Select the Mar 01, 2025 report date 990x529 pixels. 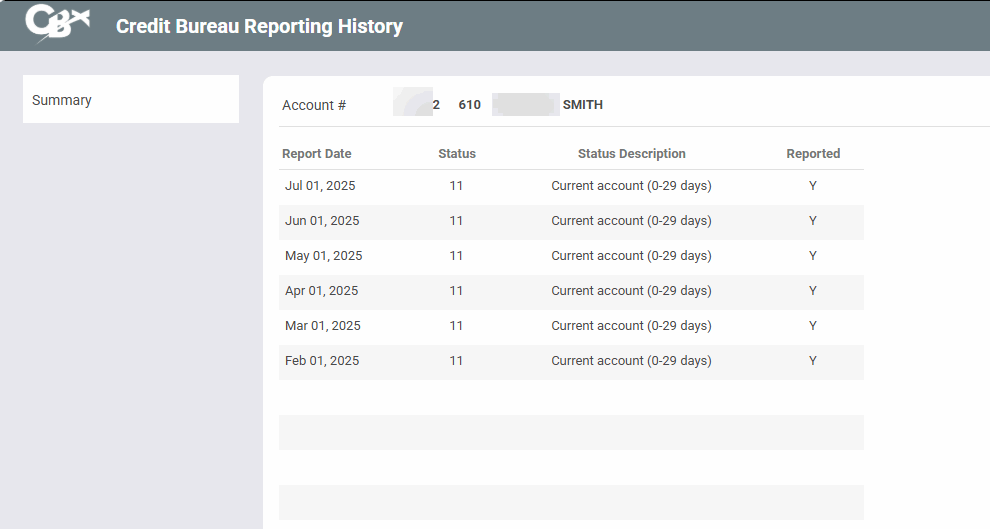(x=322, y=326)
